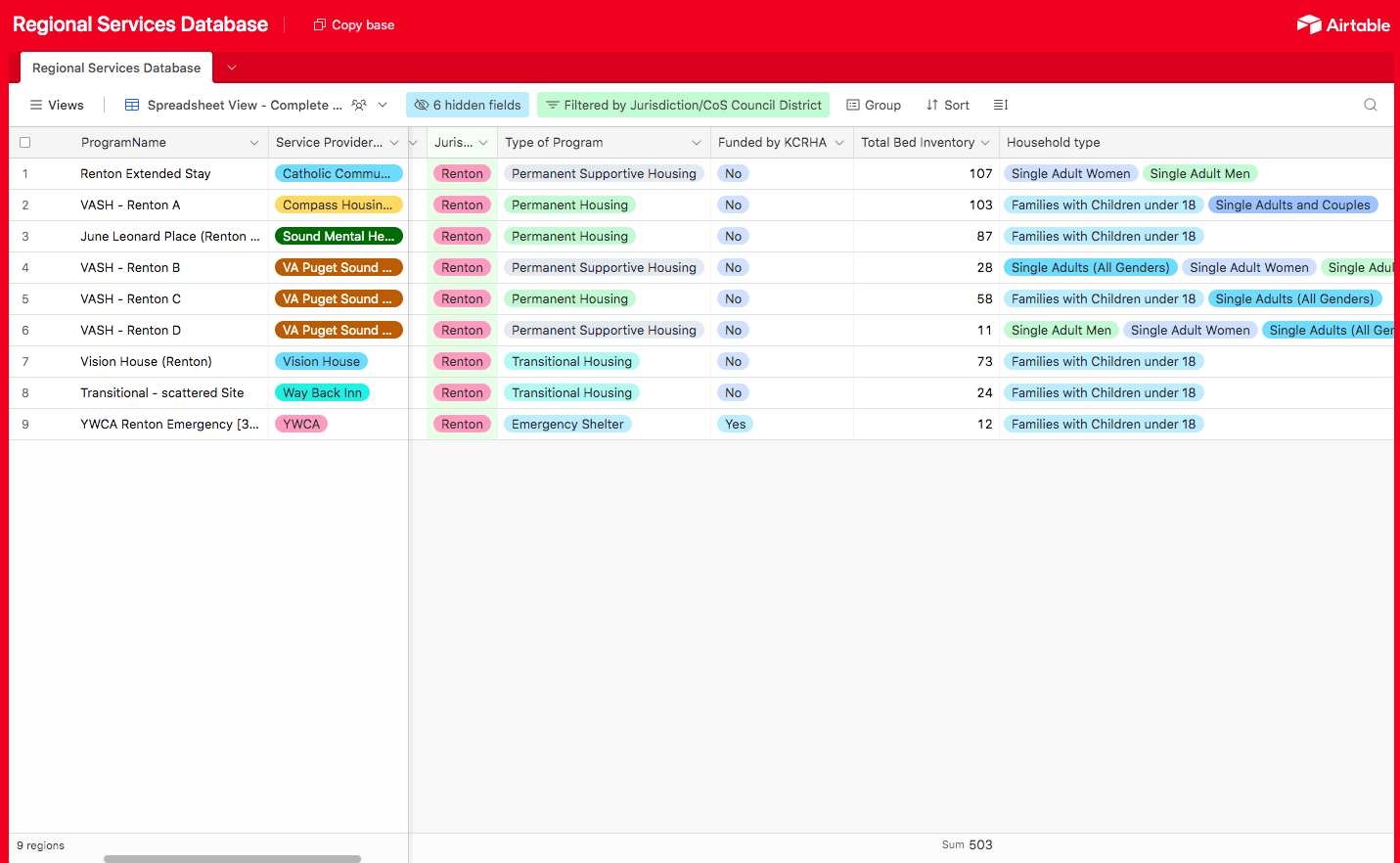
Task: Expand the Funded by KCRHA column menu
Action: [x=839, y=143]
